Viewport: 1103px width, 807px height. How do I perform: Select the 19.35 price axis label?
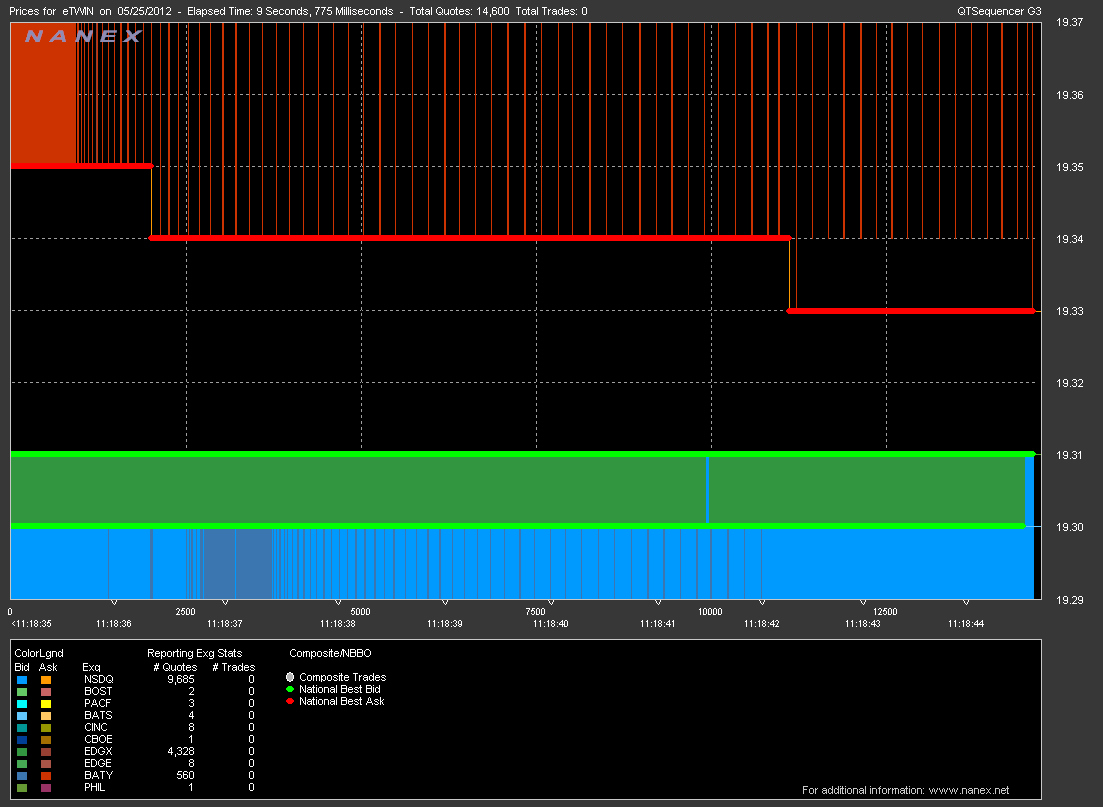[1070, 167]
